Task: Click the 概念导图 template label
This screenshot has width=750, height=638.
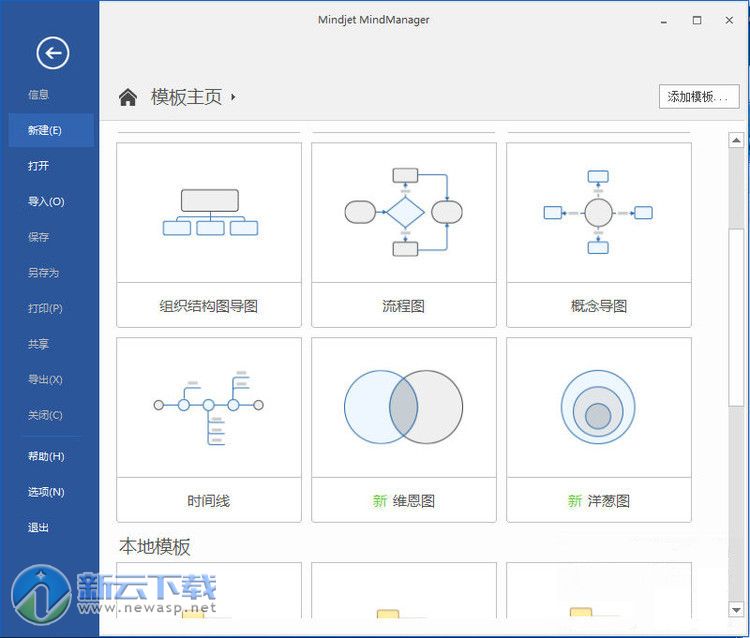Action: 599,306
